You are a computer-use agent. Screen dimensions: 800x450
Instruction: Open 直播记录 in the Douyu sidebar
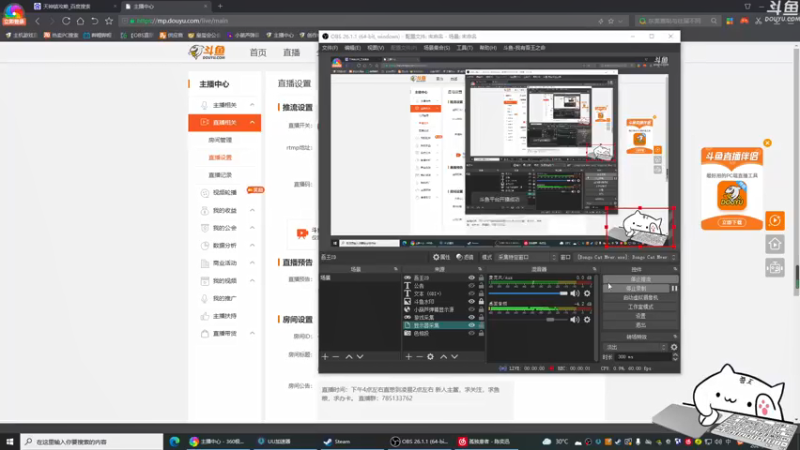tap(220, 175)
